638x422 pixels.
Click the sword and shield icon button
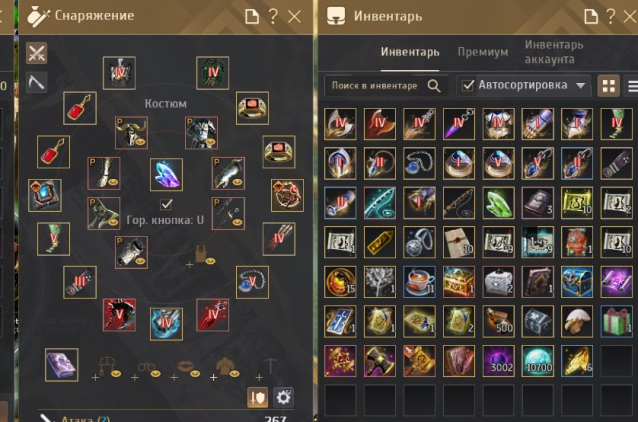click(x=258, y=397)
